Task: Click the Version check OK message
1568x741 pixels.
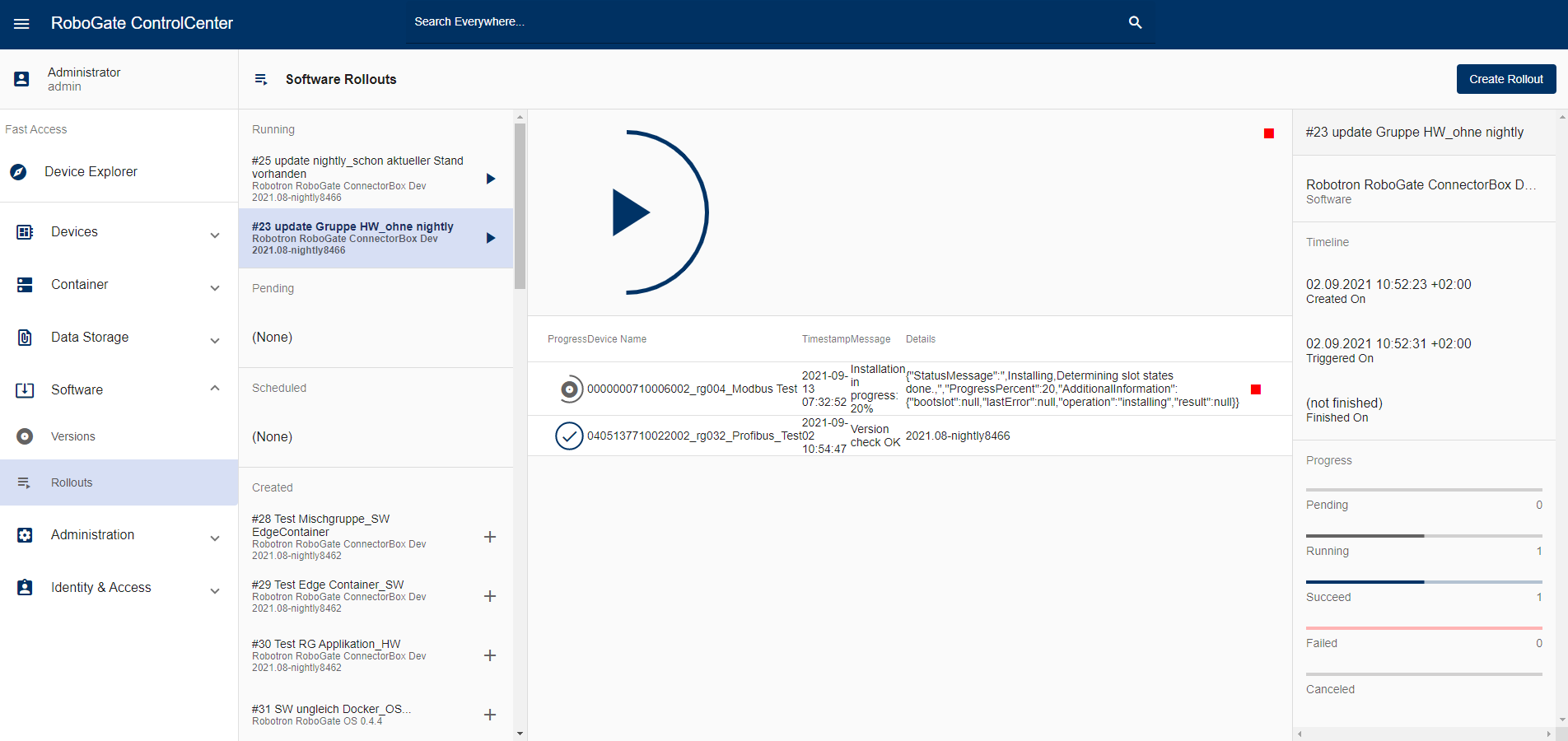Action: tap(875, 436)
